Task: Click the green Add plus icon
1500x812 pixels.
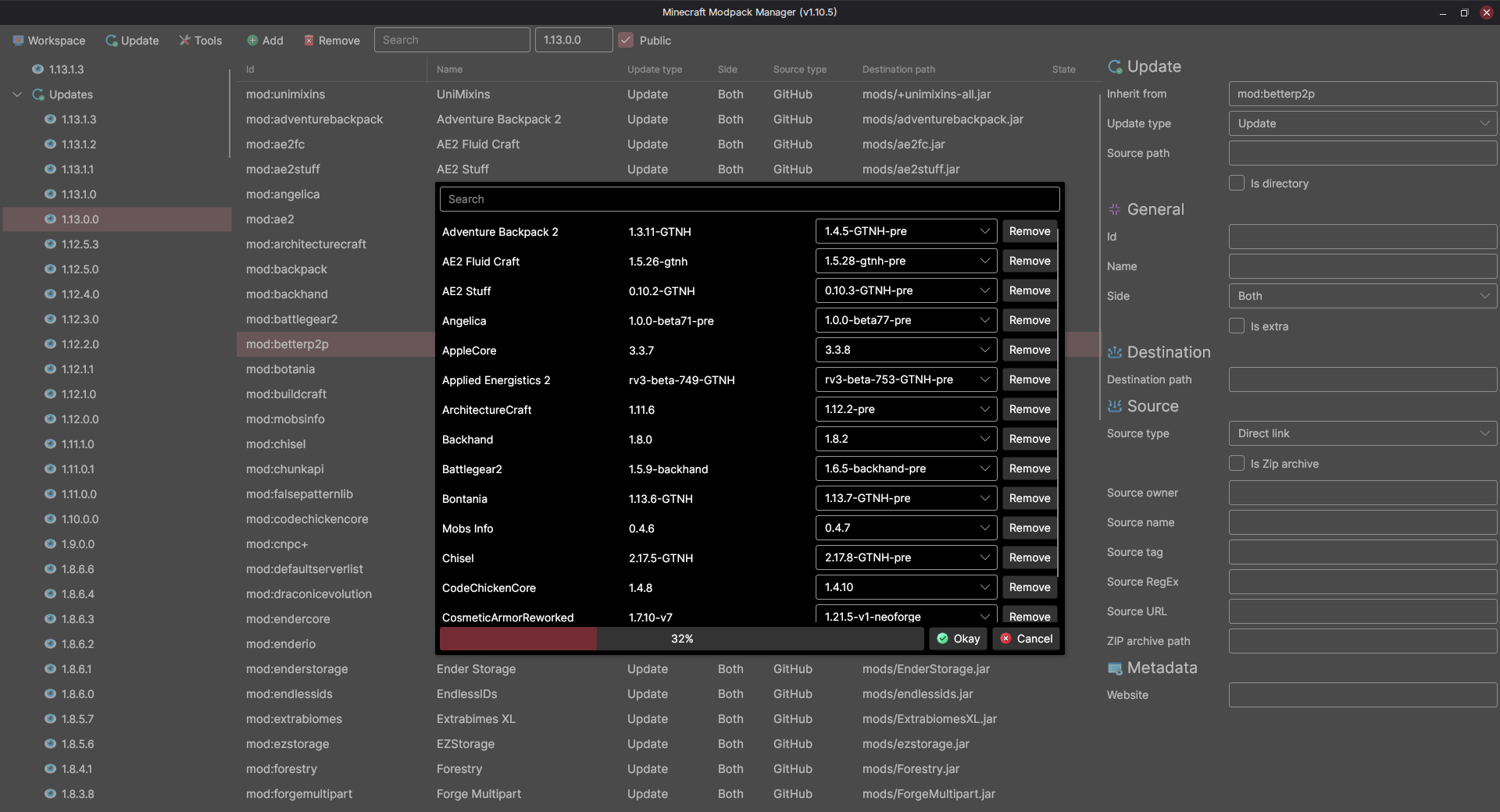Action: pos(252,41)
